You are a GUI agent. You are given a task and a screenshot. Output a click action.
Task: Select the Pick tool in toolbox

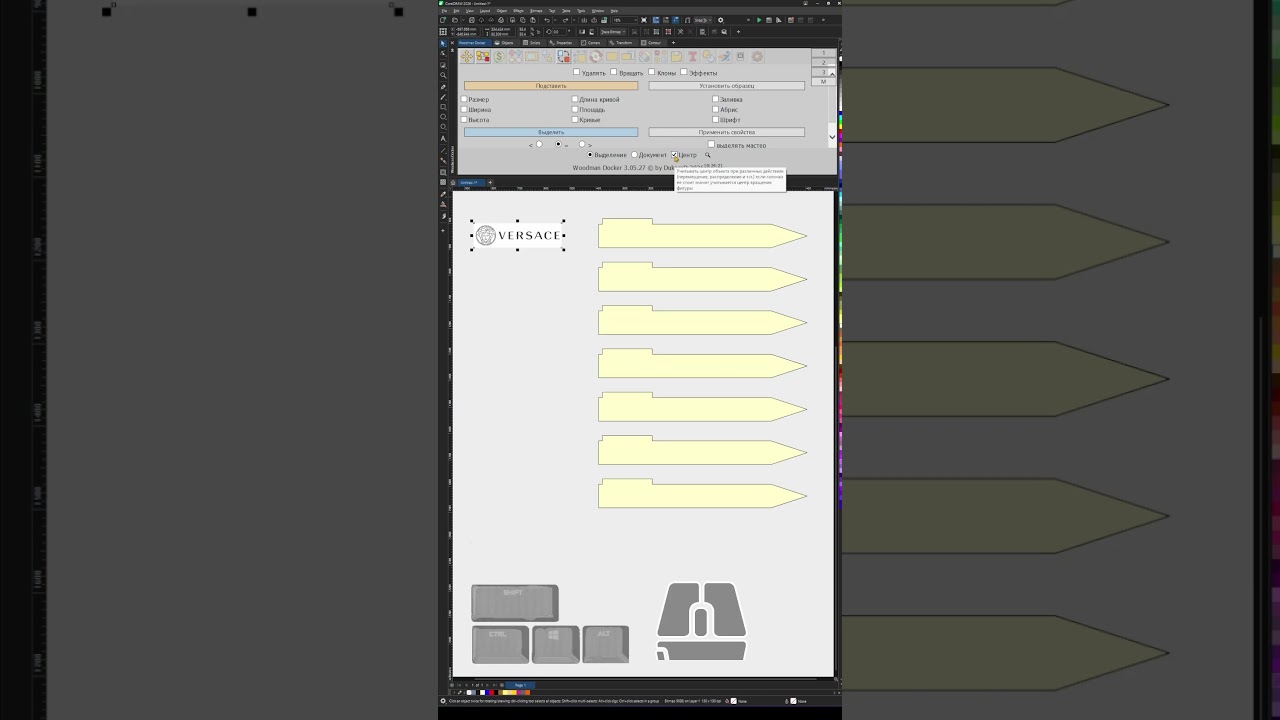(443, 43)
